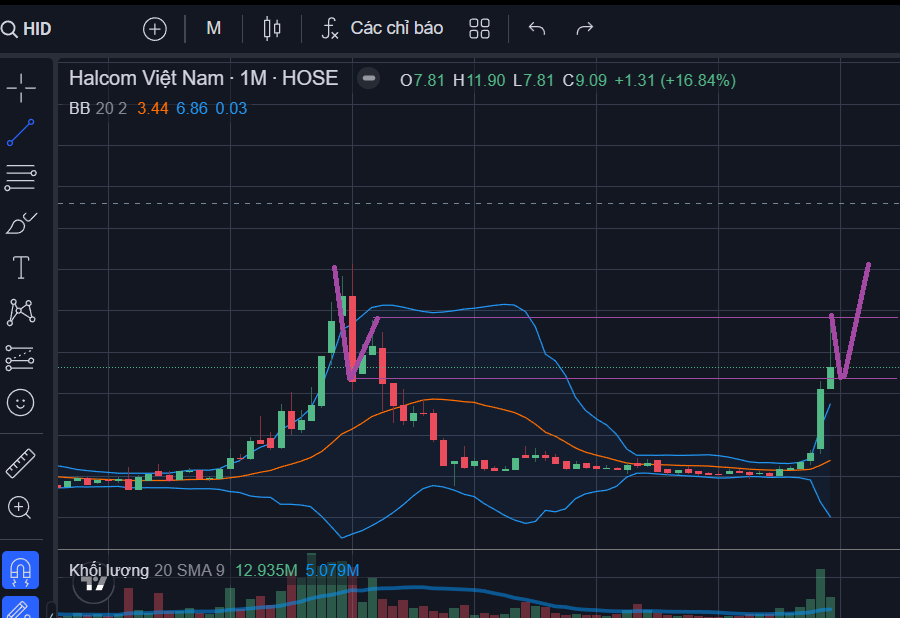Click the TradingView logo on volume pane
This screenshot has width=900, height=618.
tap(94, 584)
